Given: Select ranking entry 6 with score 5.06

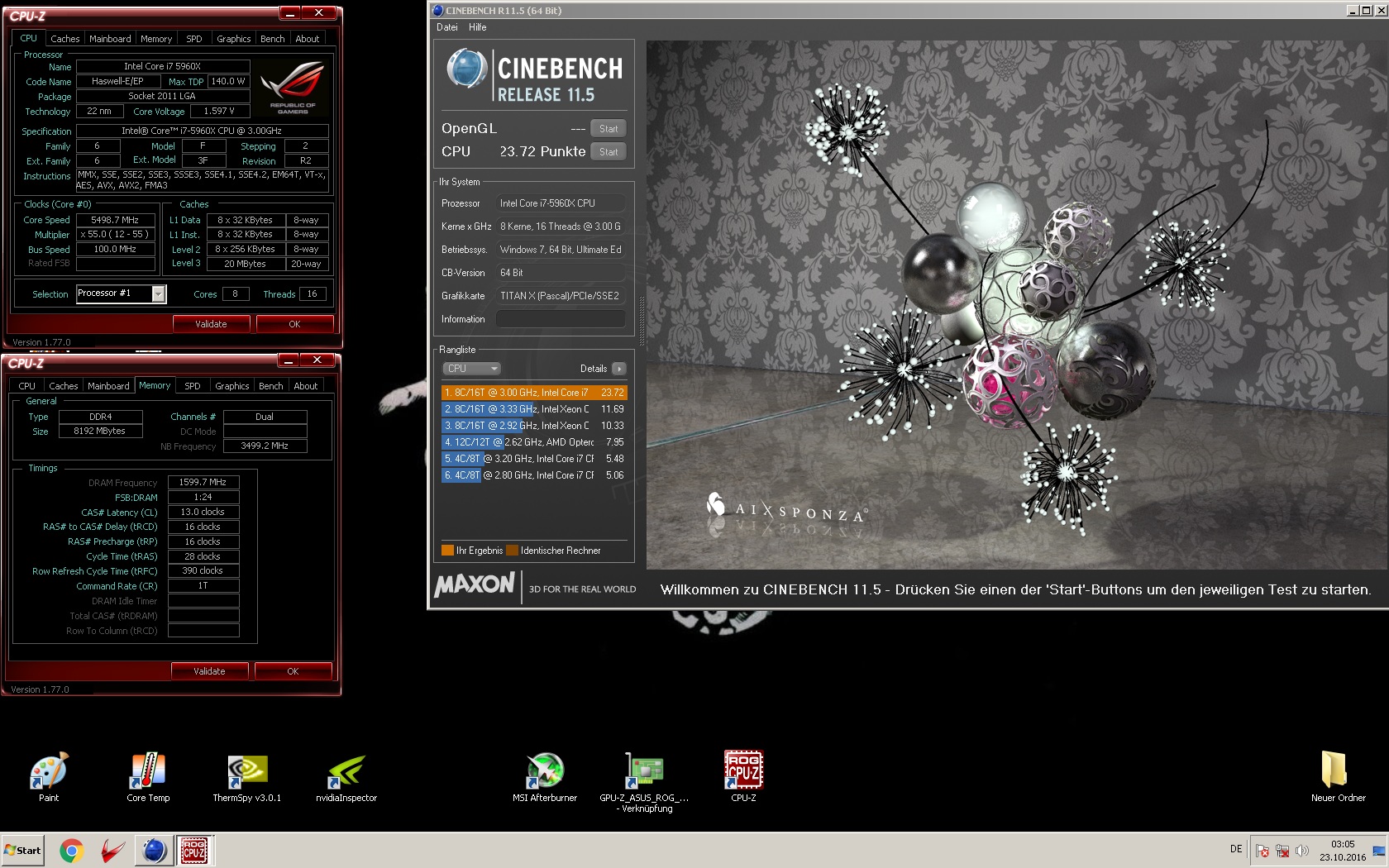Looking at the screenshot, I should (534, 475).
